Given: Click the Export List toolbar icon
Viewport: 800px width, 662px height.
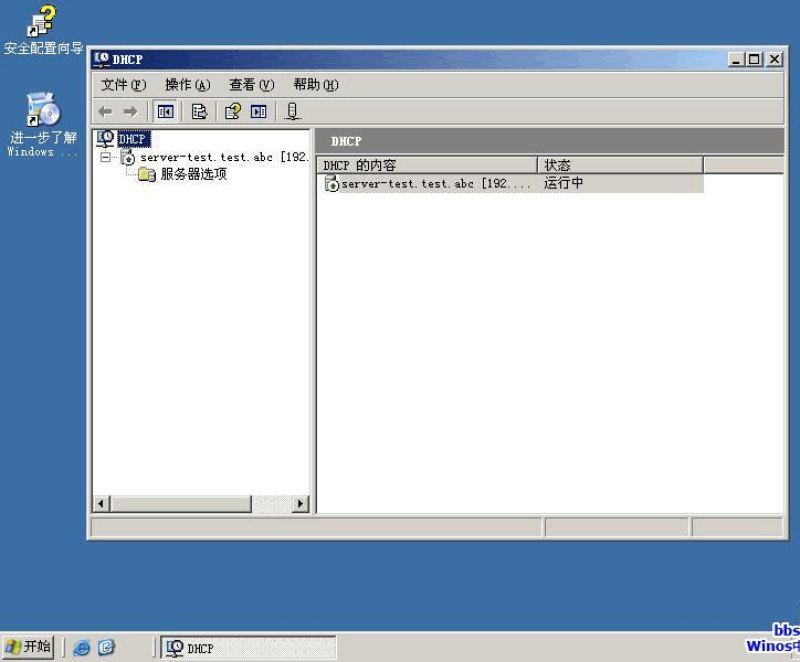Looking at the screenshot, I should pos(199,112).
